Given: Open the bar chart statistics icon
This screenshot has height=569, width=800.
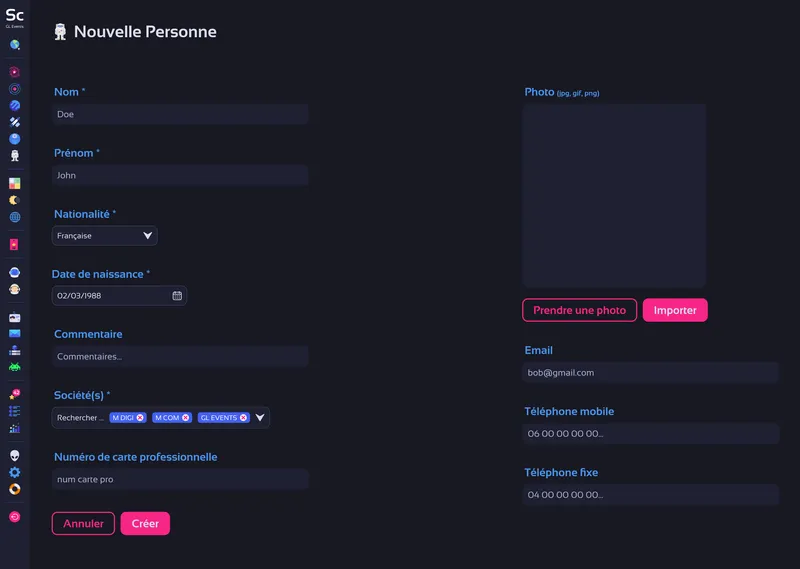Looking at the screenshot, I should coord(15,428).
